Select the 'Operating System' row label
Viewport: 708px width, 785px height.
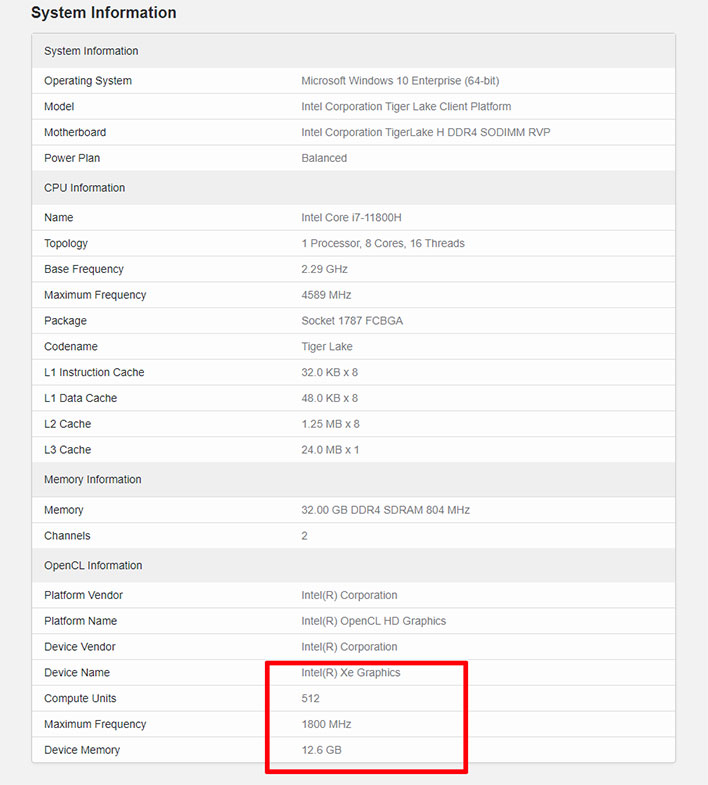88,81
